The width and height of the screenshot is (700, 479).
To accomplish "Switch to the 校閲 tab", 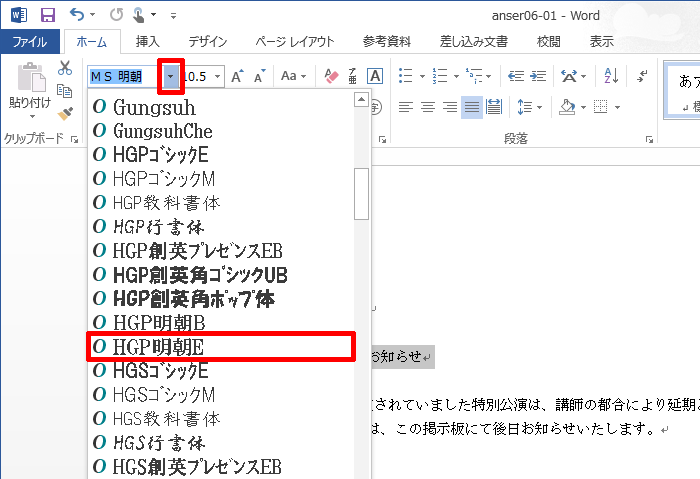I will pos(548,42).
